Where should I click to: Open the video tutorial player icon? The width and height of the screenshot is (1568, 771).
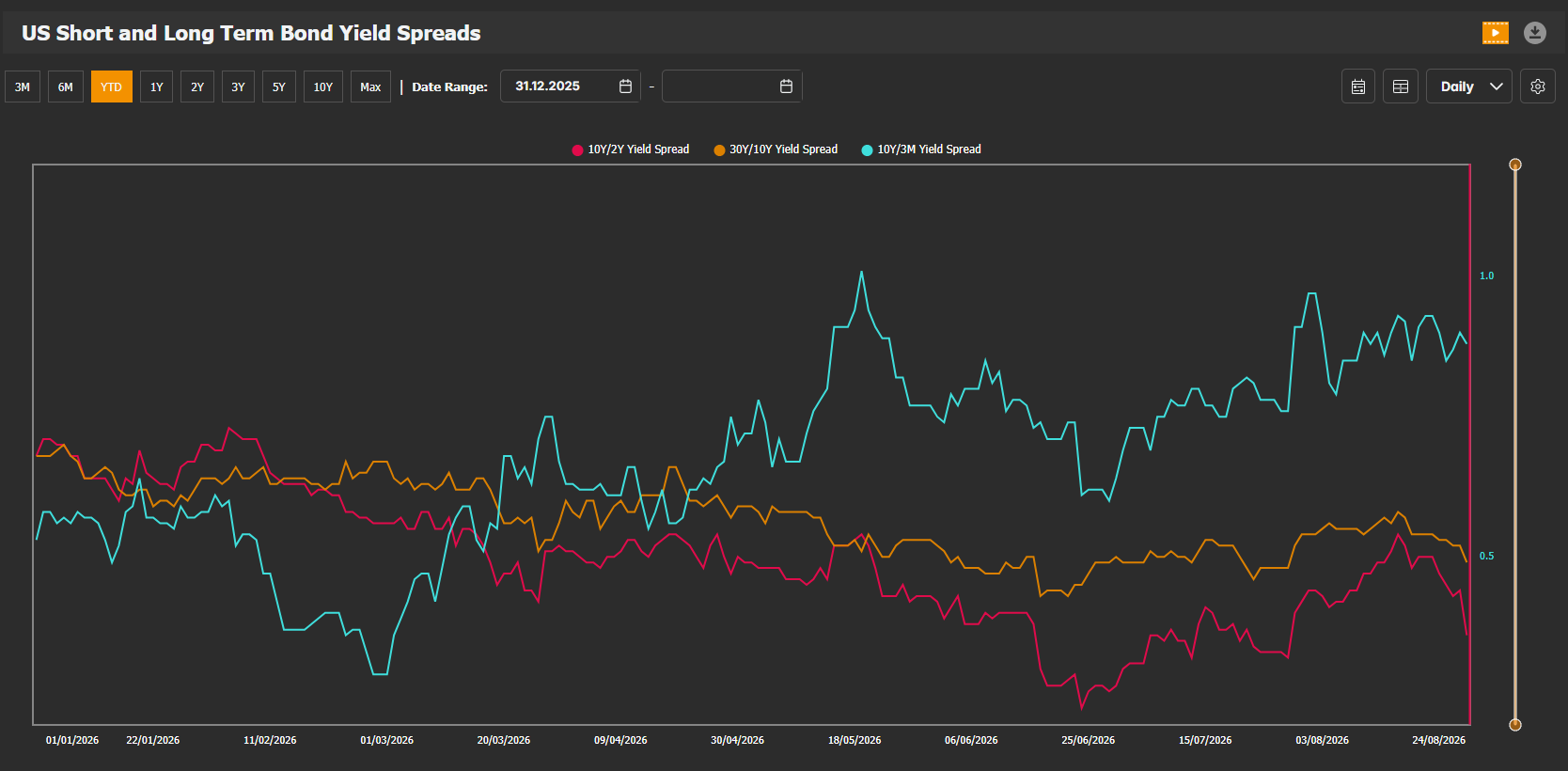pos(1495,33)
